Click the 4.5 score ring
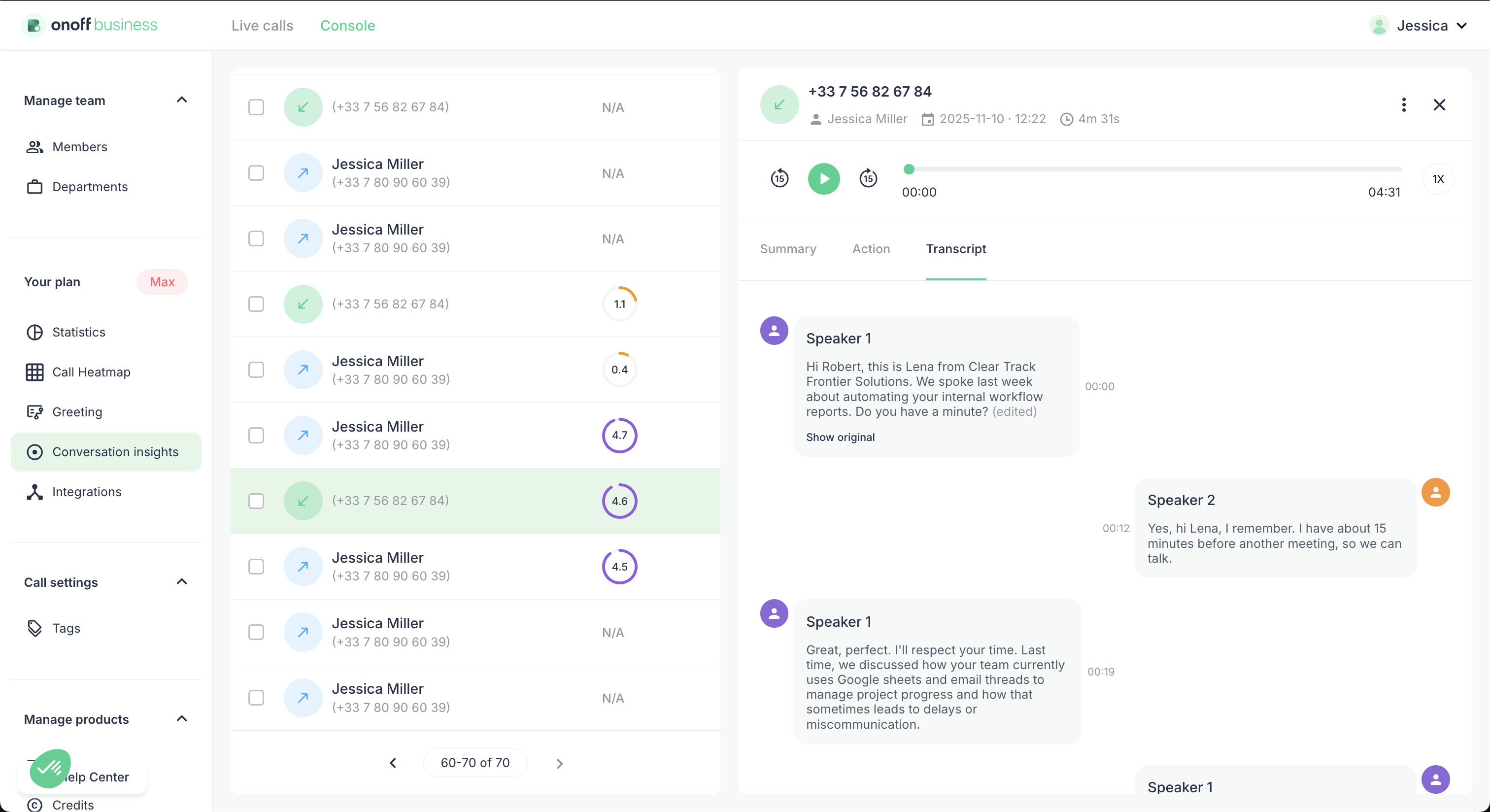The image size is (1490, 812). click(x=619, y=567)
